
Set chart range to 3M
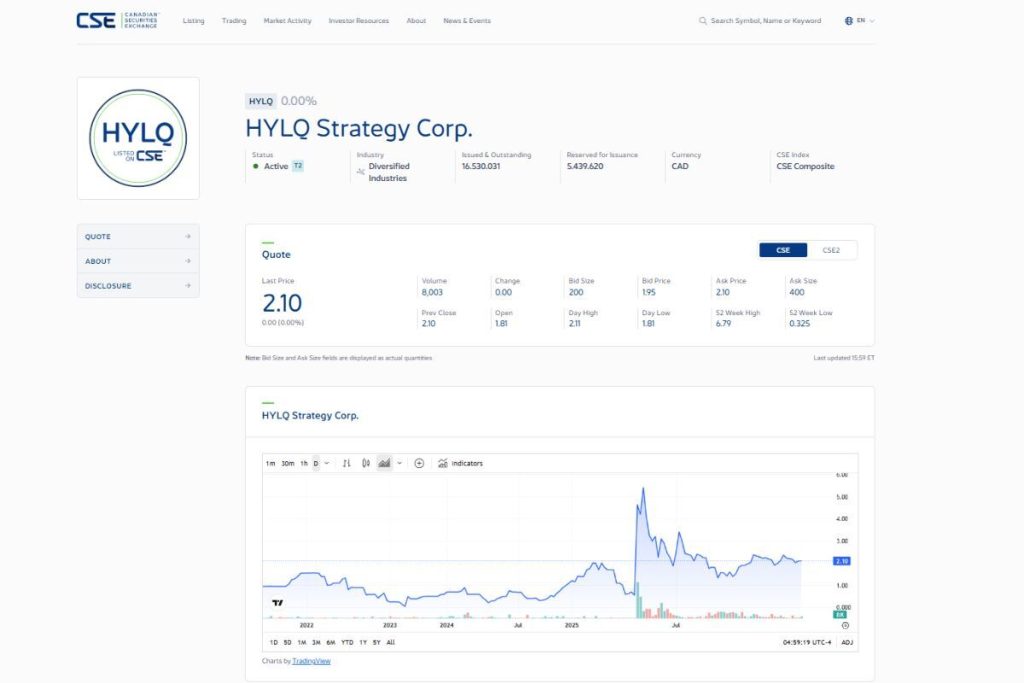click(316, 643)
